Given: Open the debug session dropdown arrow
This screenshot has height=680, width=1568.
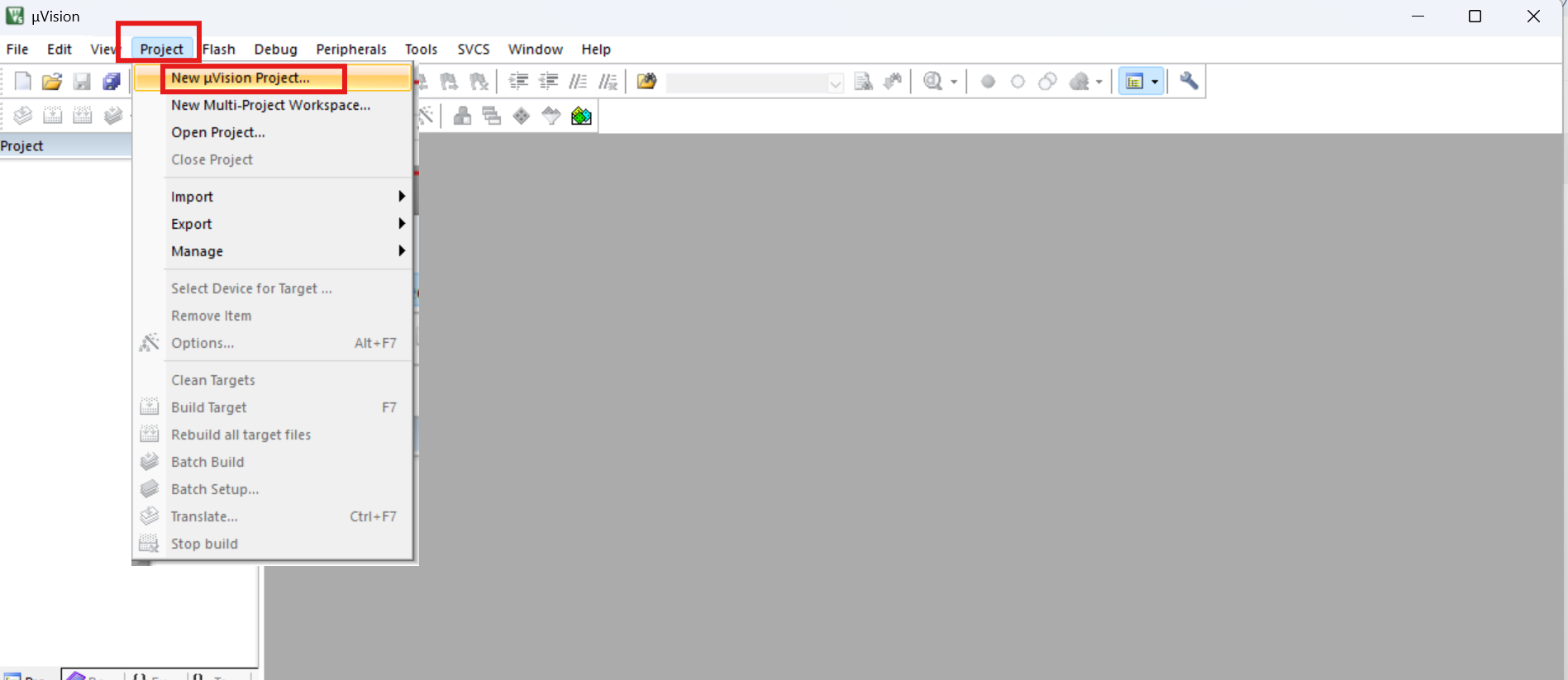Looking at the screenshot, I should click(954, 82).
